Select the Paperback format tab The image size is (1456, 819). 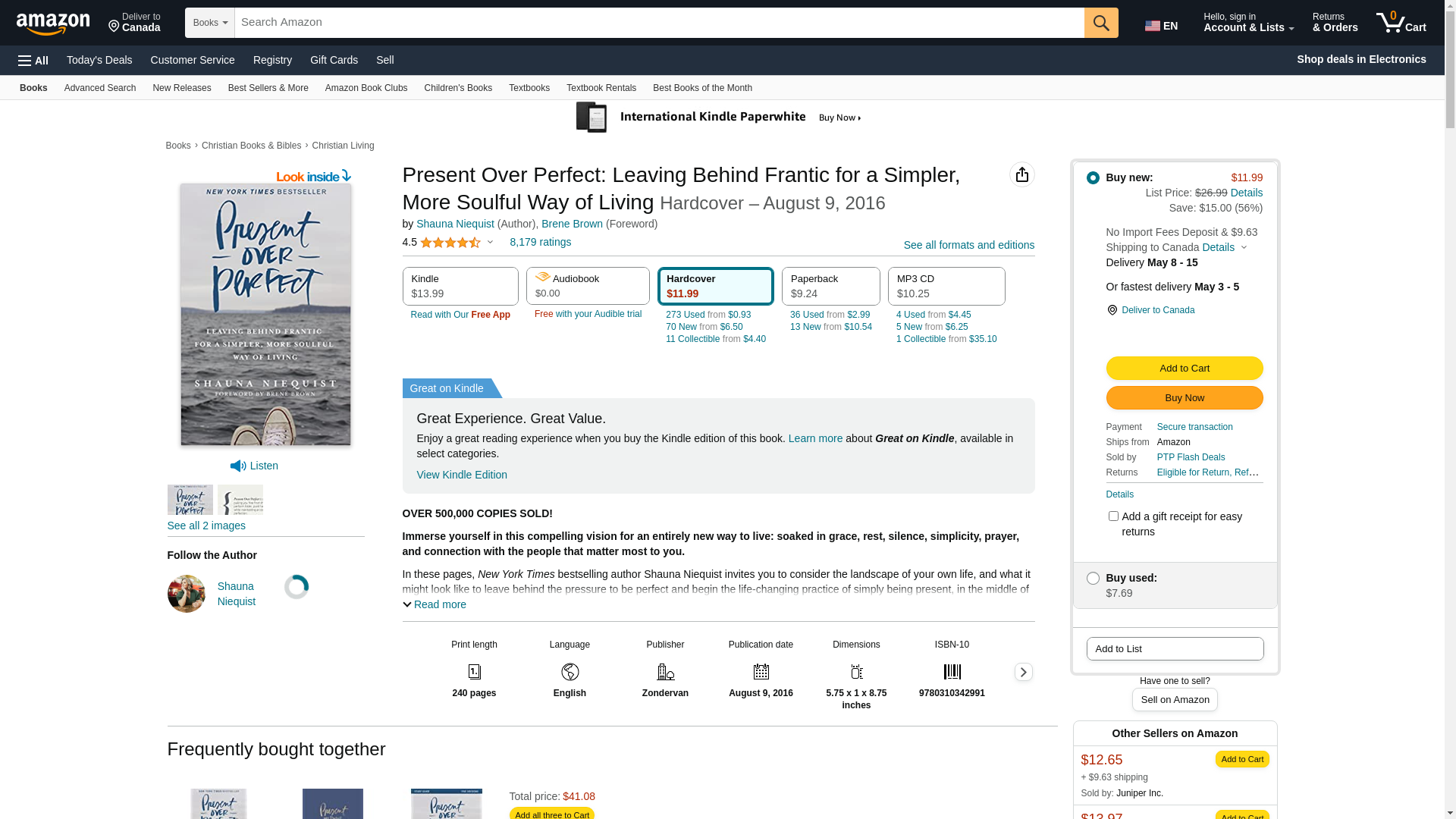(x=831, y=286)
